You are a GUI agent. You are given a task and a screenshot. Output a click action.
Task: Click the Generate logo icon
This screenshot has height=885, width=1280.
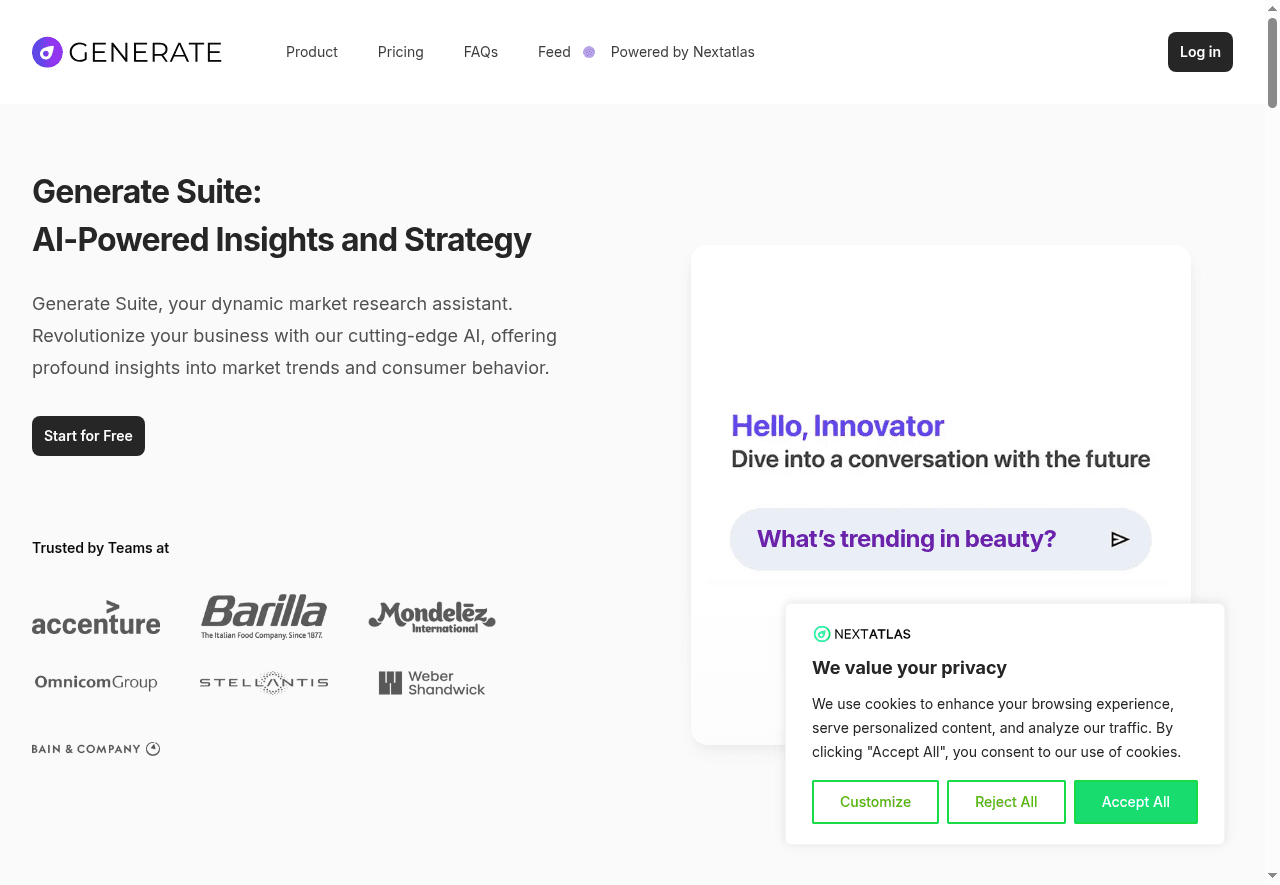[x=47, y=52]
